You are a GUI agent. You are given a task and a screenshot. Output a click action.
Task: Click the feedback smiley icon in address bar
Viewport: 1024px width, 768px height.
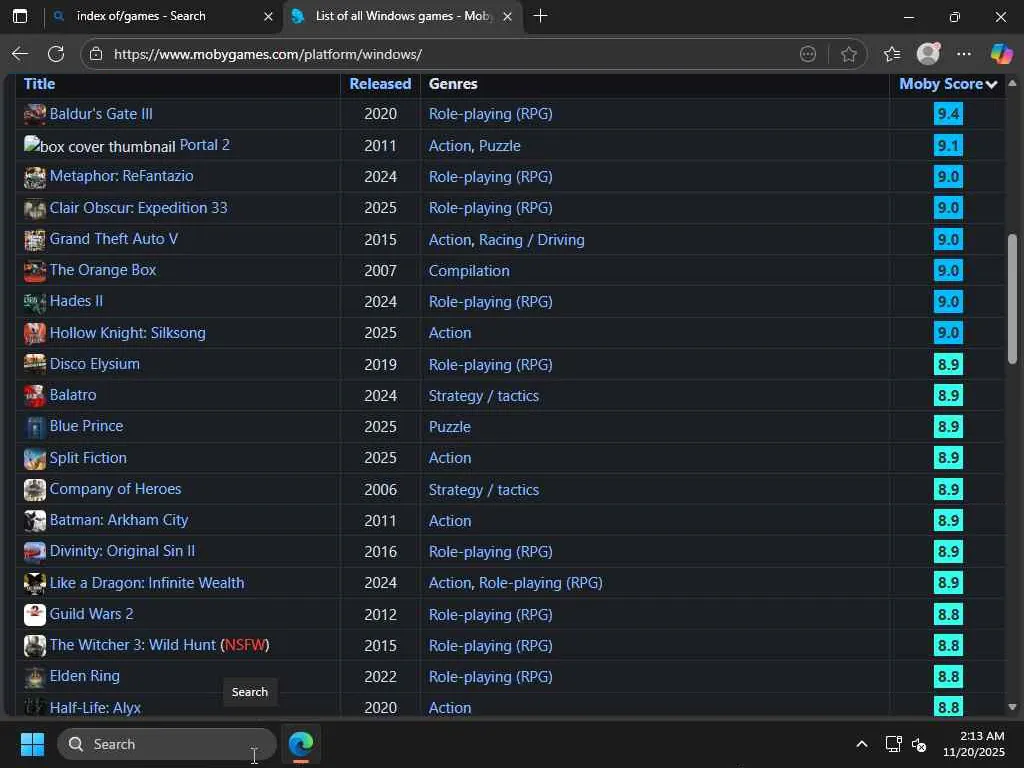(x=808, y=54)
